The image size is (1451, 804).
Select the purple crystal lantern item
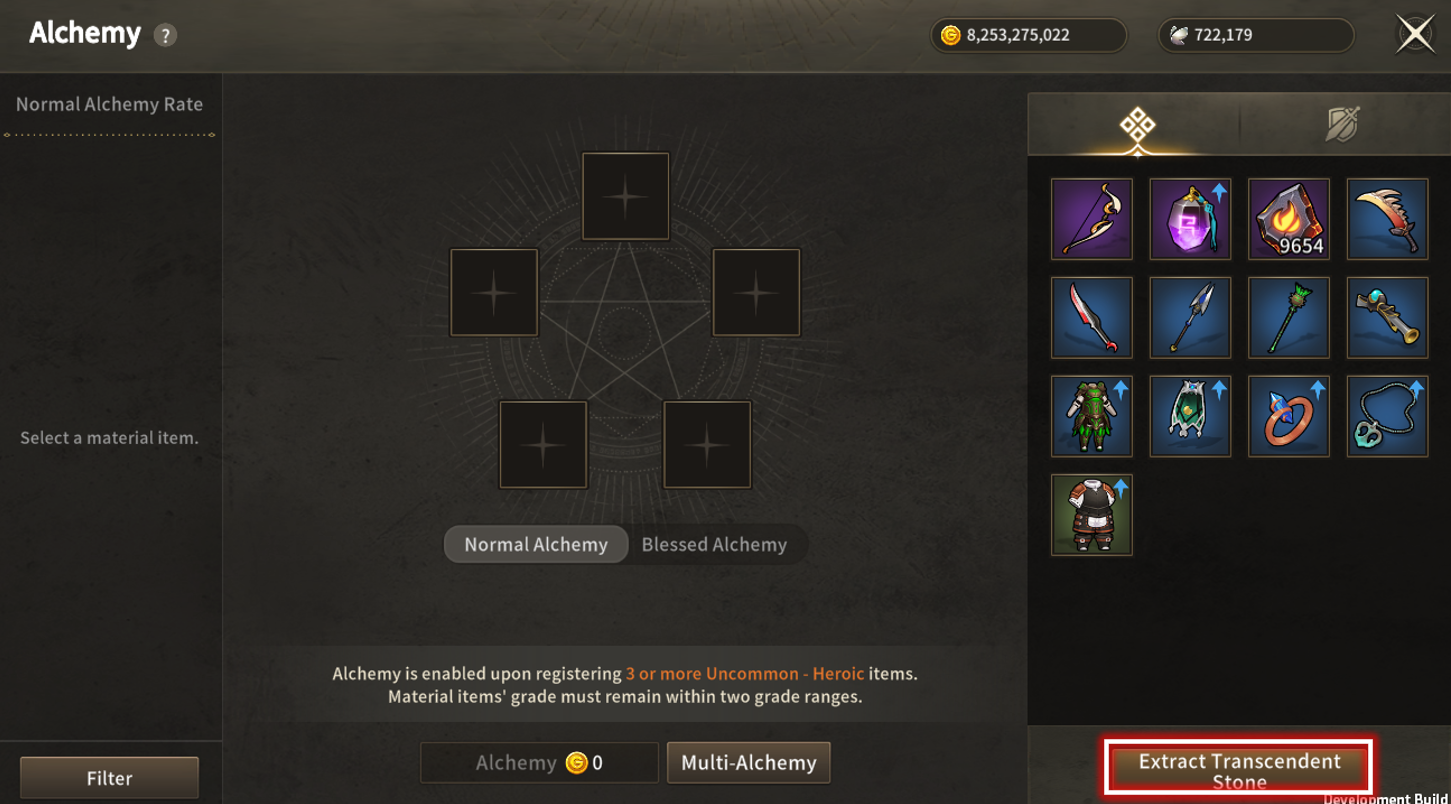1190,219
